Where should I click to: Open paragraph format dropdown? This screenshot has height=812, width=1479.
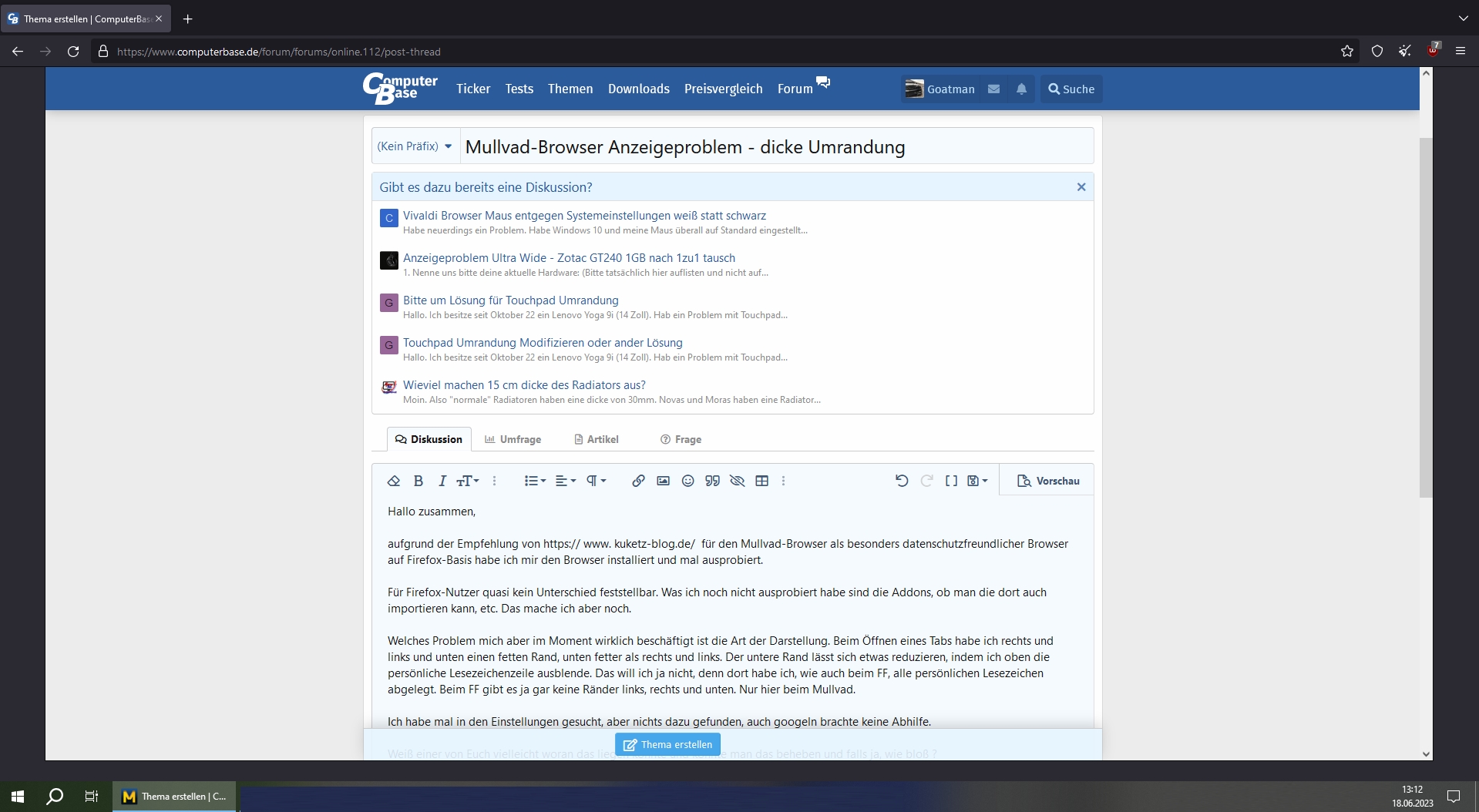pos(597,481)
